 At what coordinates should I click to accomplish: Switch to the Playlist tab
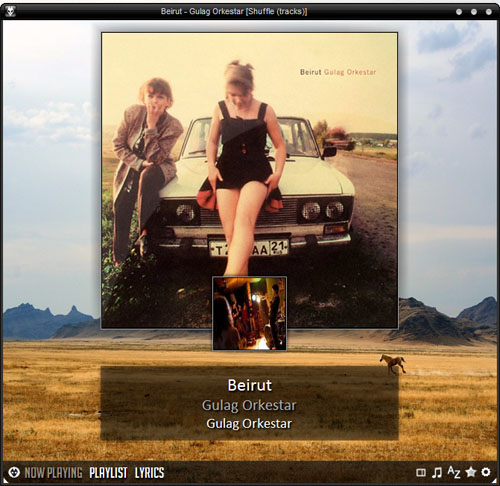tap(108, 473)
